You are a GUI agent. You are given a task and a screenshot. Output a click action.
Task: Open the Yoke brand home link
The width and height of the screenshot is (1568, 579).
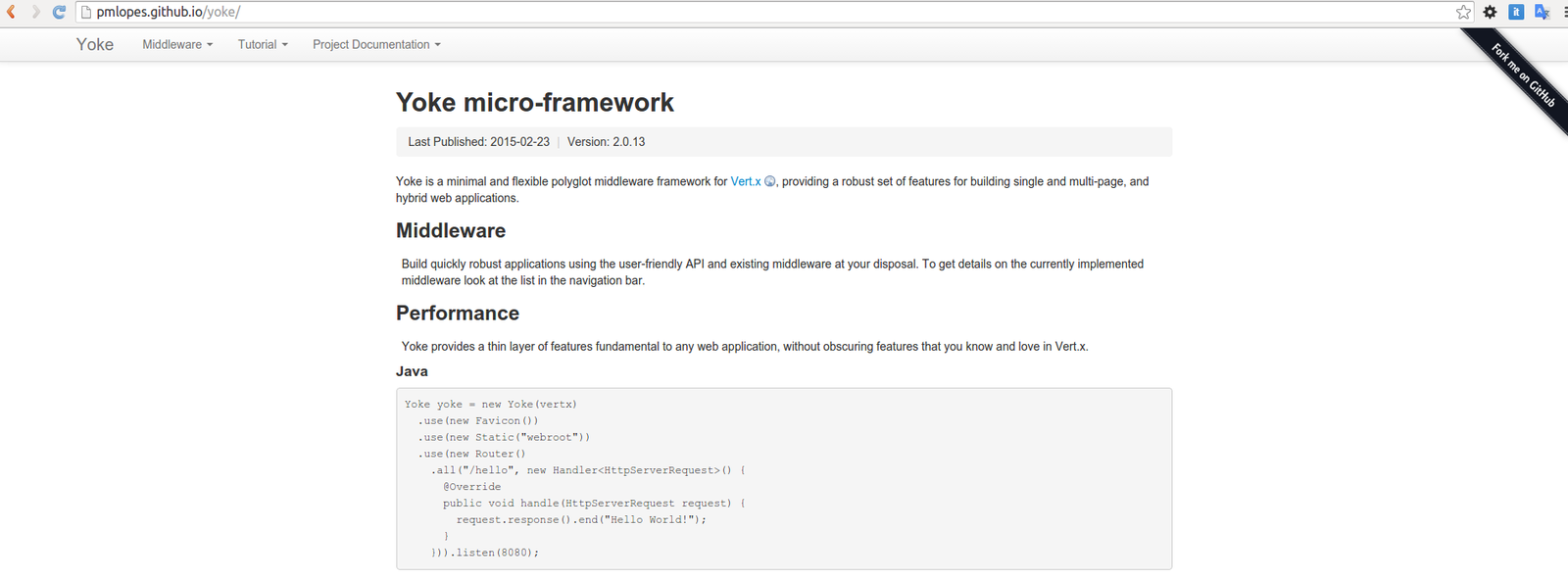95,44
